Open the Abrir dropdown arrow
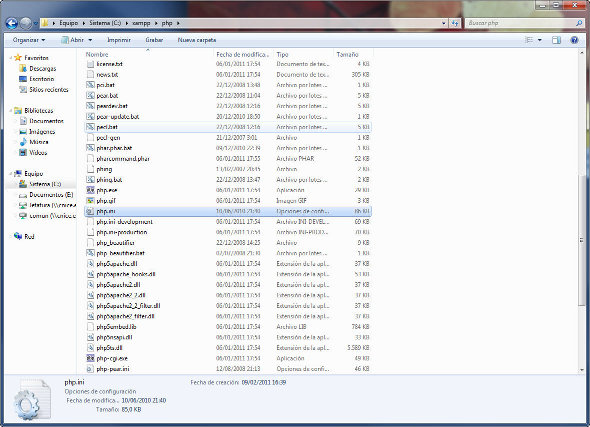This screenshot has height=427, width=590. point(90,40)
